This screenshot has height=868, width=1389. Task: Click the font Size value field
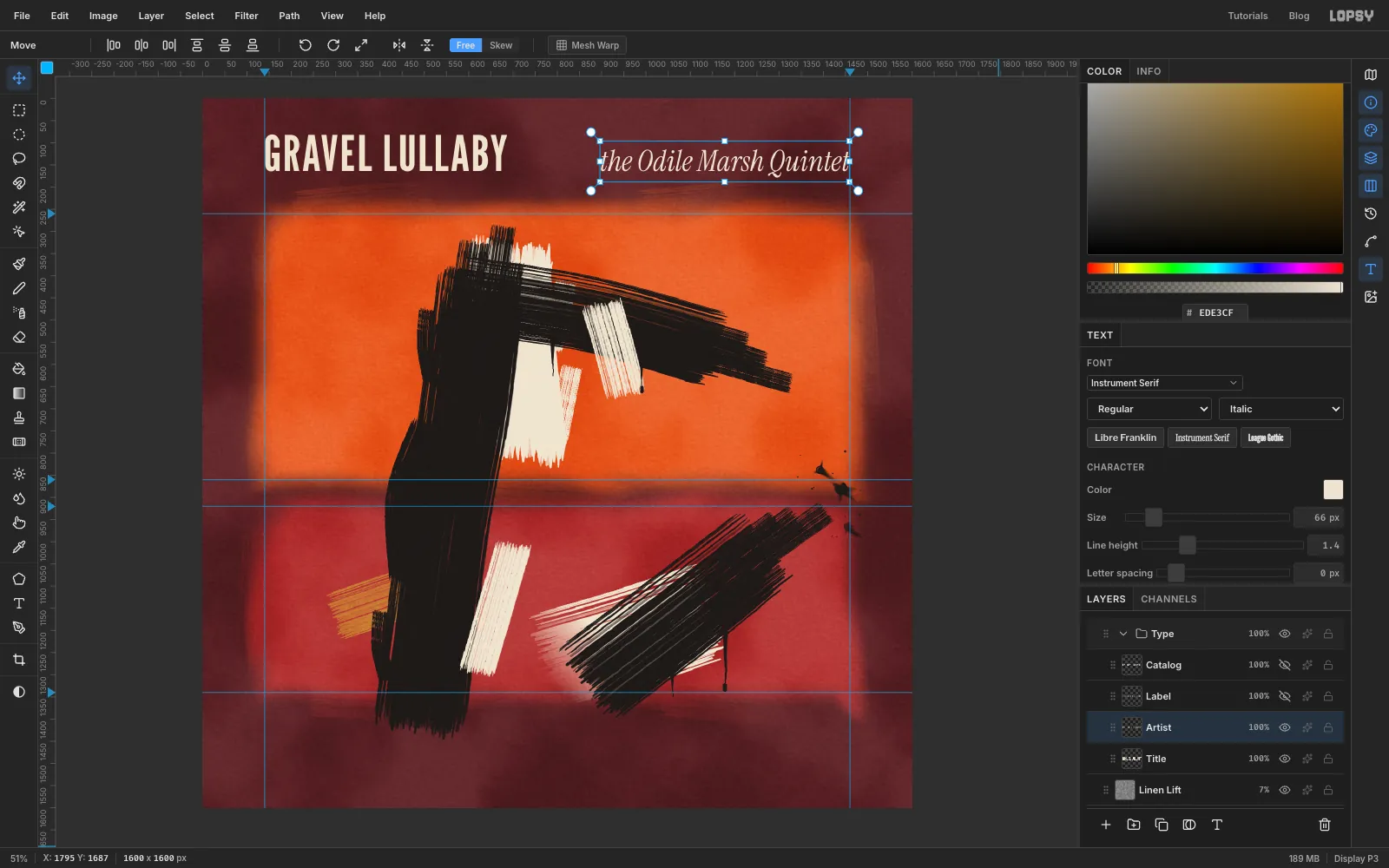tap(1318, 517)
